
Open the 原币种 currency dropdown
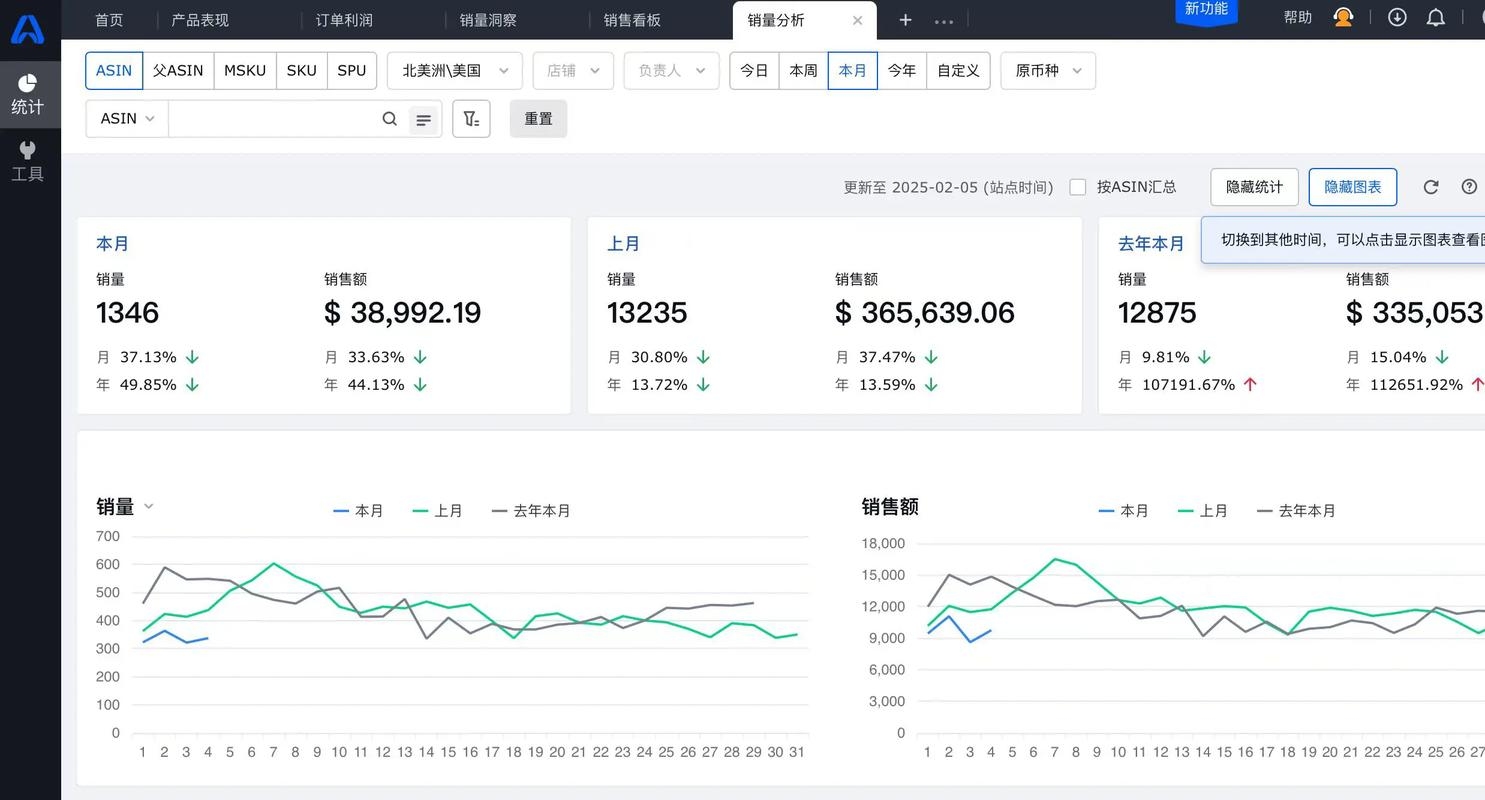[1048, 71]
